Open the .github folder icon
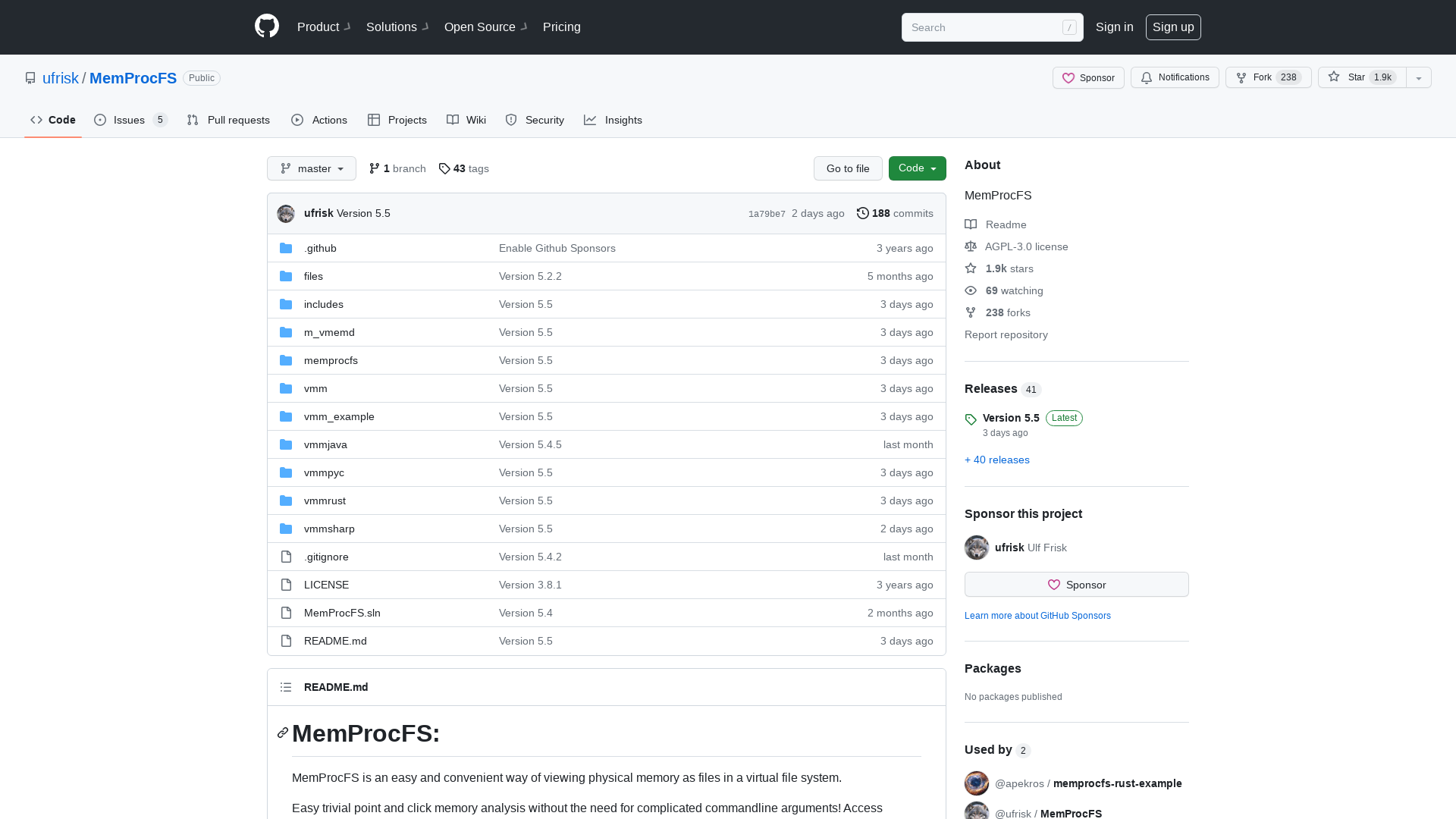 pos(286,248)
